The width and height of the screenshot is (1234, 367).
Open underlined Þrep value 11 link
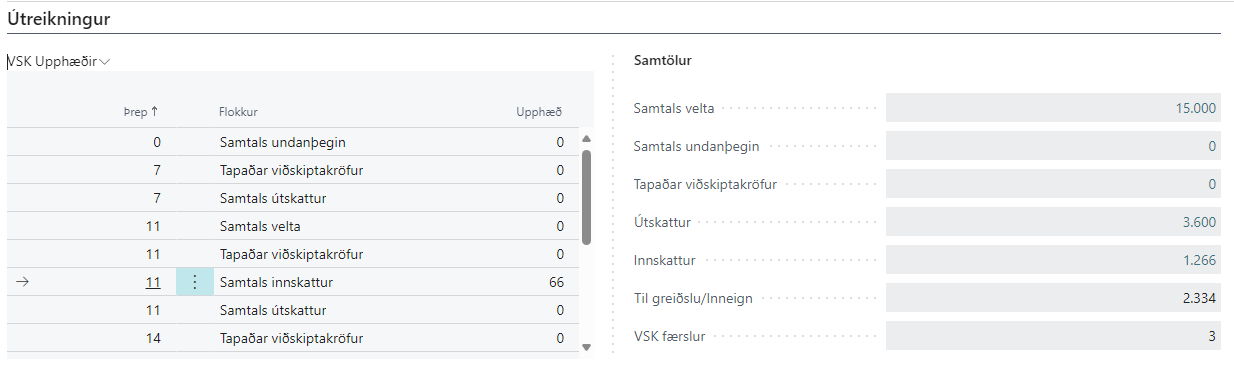point(153,283)
